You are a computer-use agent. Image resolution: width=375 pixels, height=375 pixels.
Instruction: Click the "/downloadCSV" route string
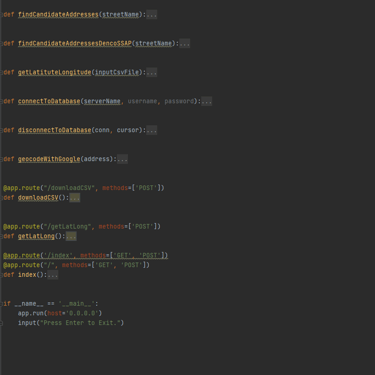tap(69, 188)
